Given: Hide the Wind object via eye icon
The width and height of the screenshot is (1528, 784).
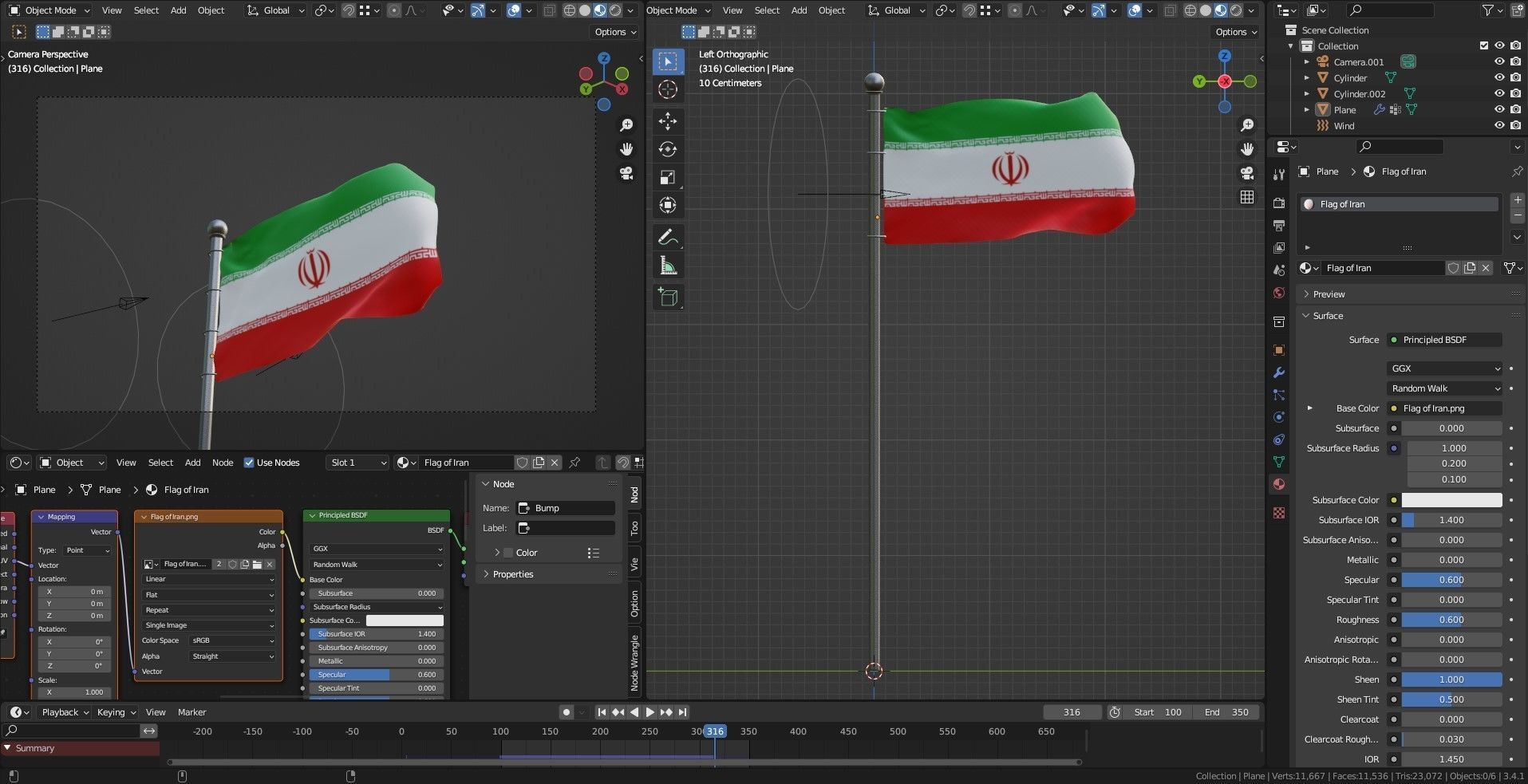Looking at the screenshot, I should [1499, 126].
